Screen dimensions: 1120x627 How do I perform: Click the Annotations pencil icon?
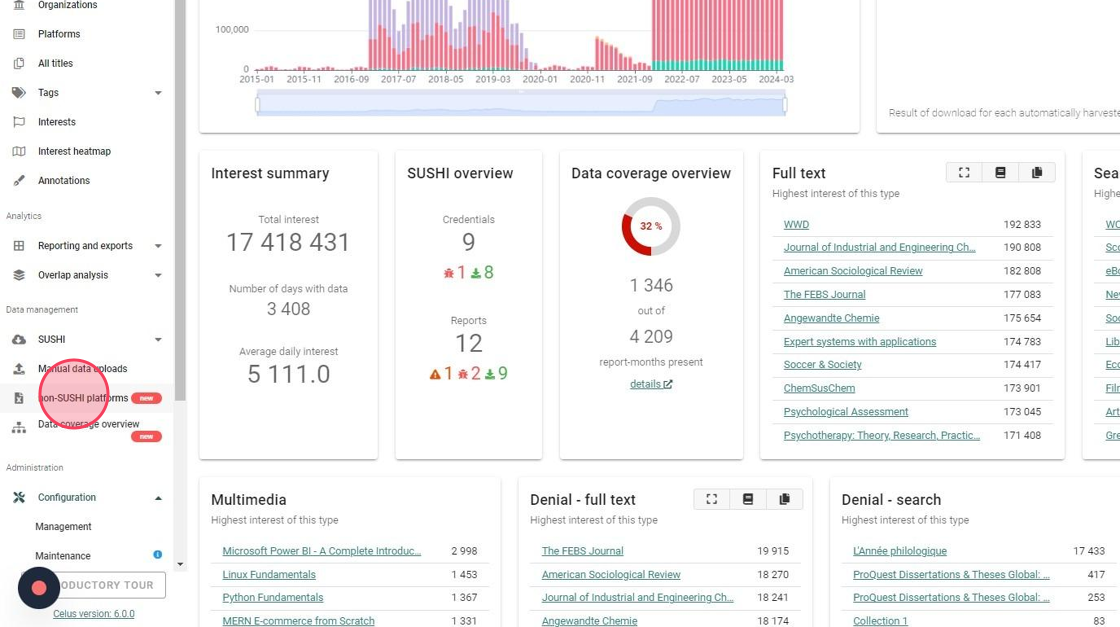(x=19, y=180)
